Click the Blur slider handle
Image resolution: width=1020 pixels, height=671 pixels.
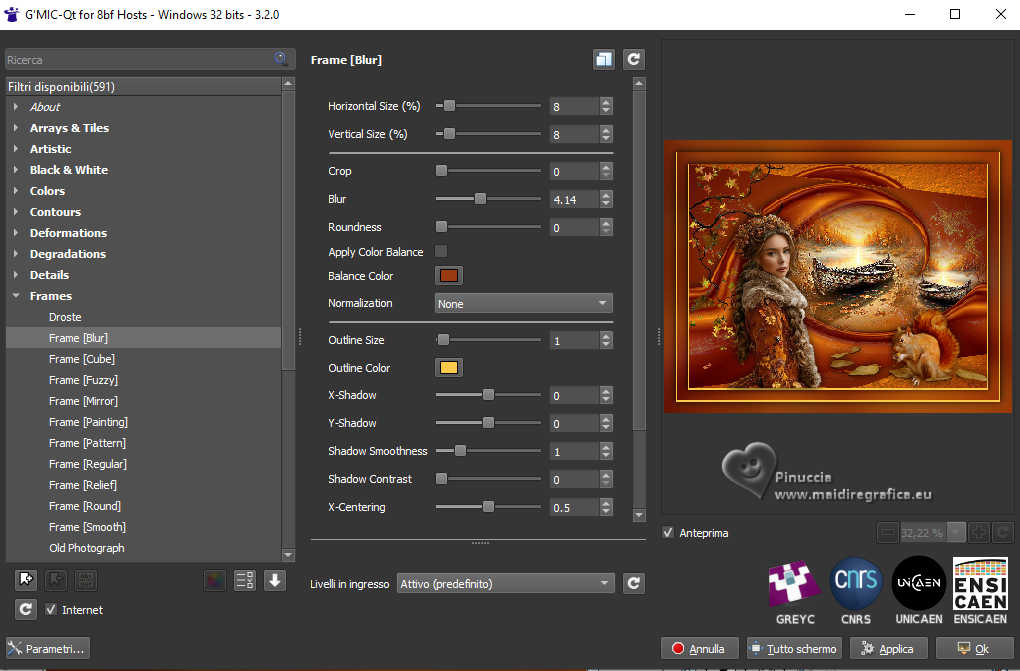(480, 199)
